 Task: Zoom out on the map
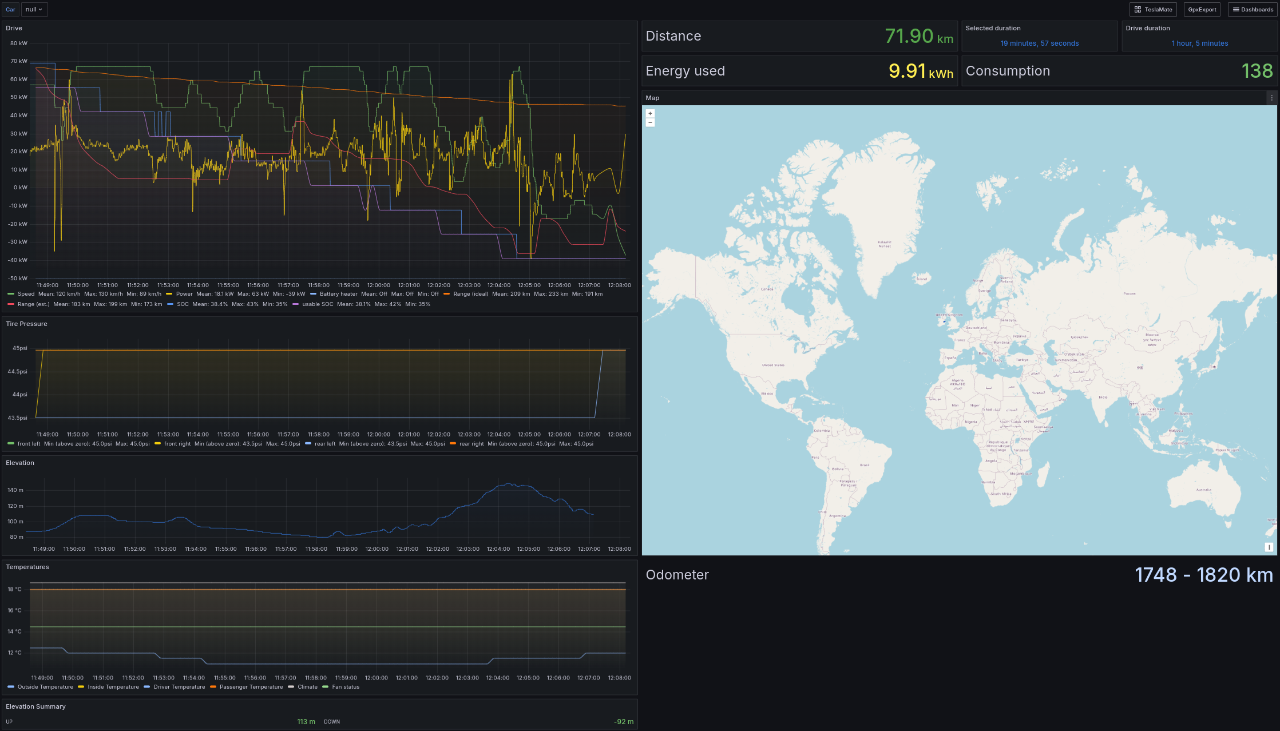coord(650,123)
